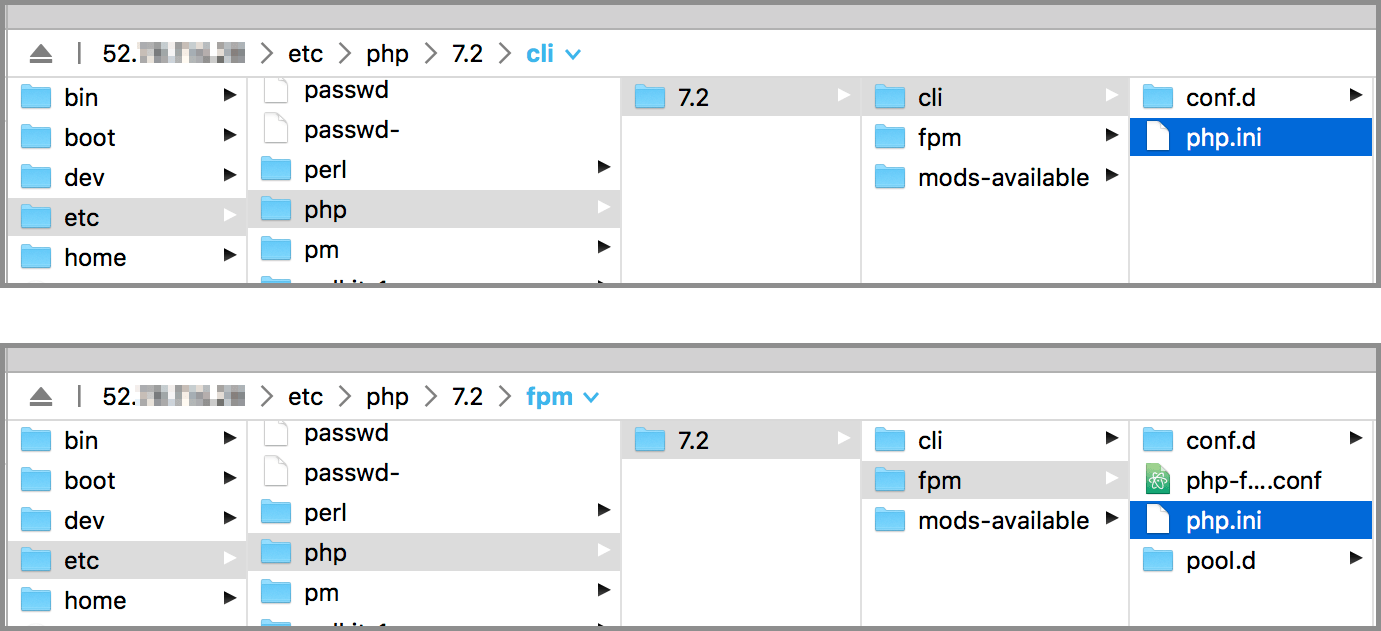Expand pool.d folder disclosure arrow
The image size is (1381, 631).
1355,559
